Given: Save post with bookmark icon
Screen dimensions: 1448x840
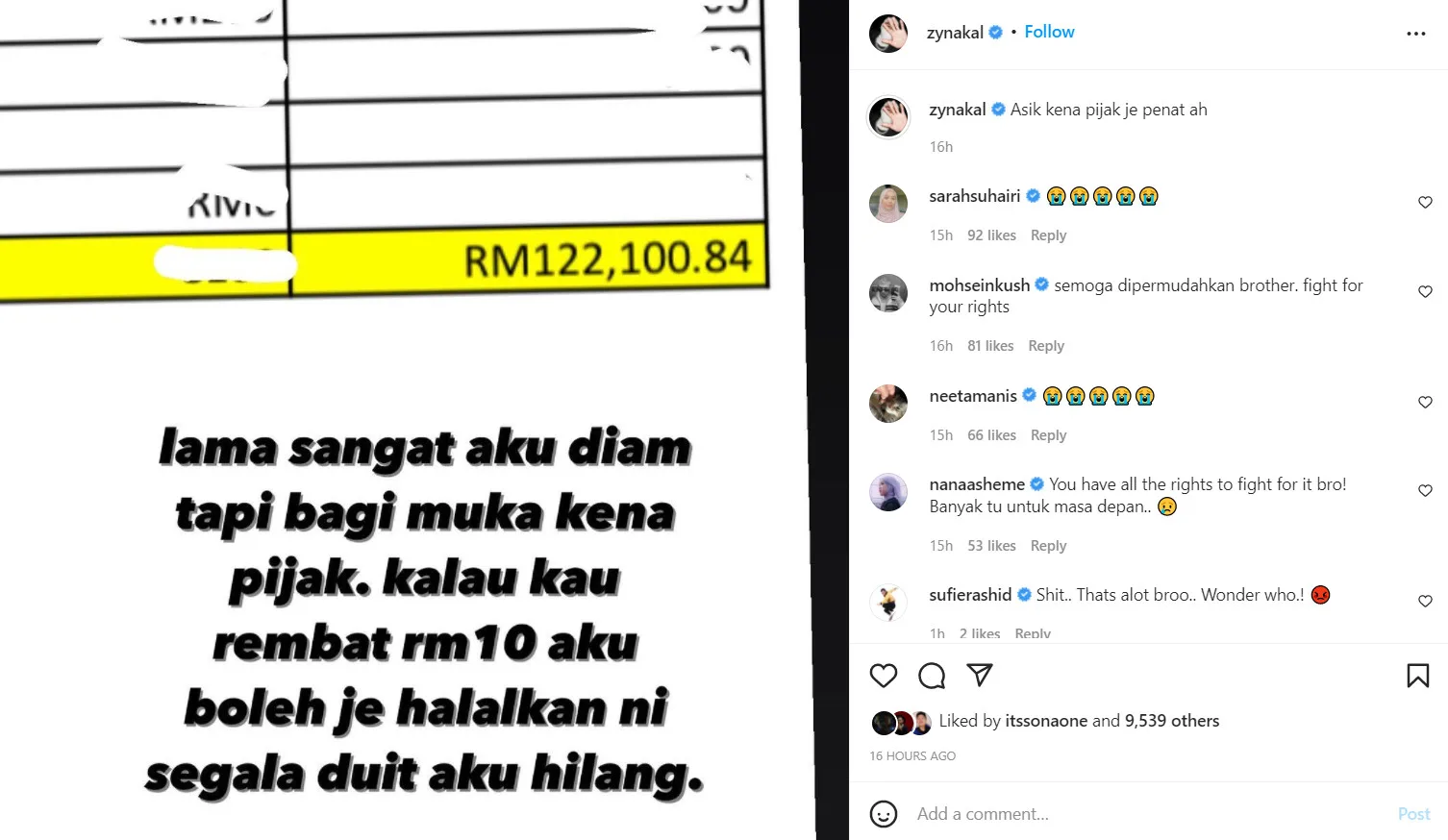Looking at the screenshot, I should 1418,676.
